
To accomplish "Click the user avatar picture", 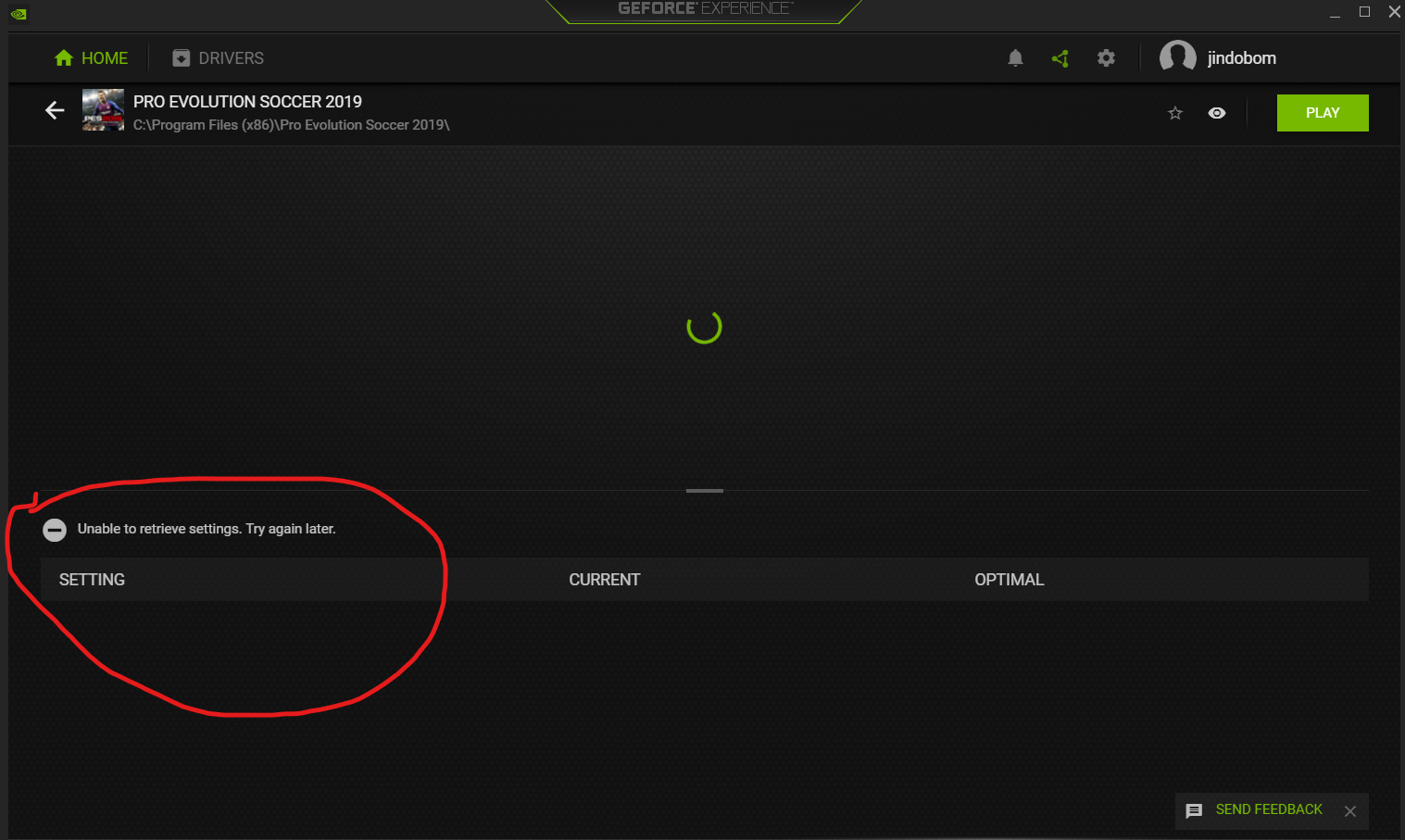I will click(1177, 57).
